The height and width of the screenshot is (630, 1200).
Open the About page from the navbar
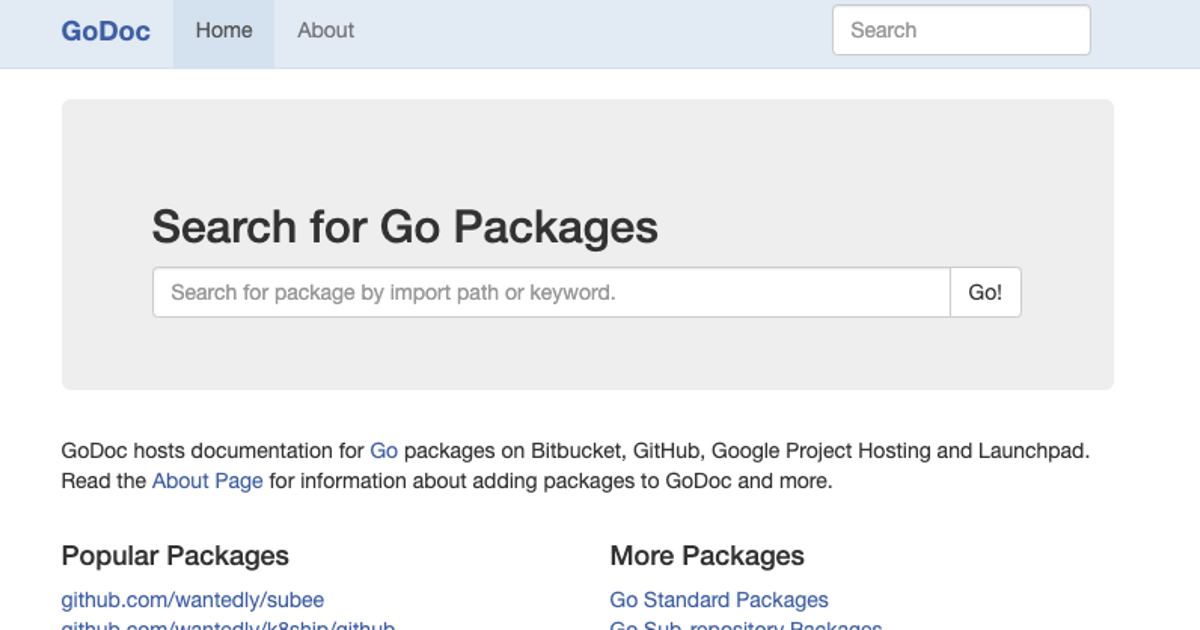[x=325, y=30]
